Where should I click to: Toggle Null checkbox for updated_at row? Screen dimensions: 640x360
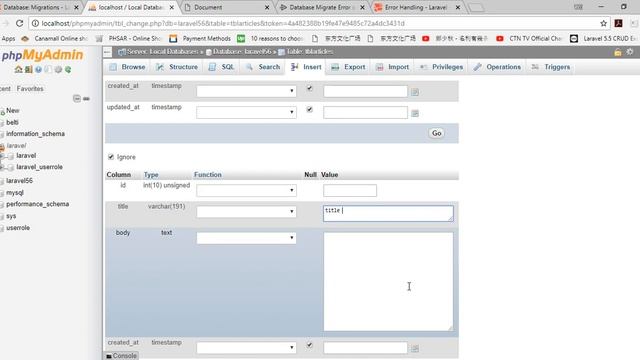pyautogui.click(x=309, y=109)
